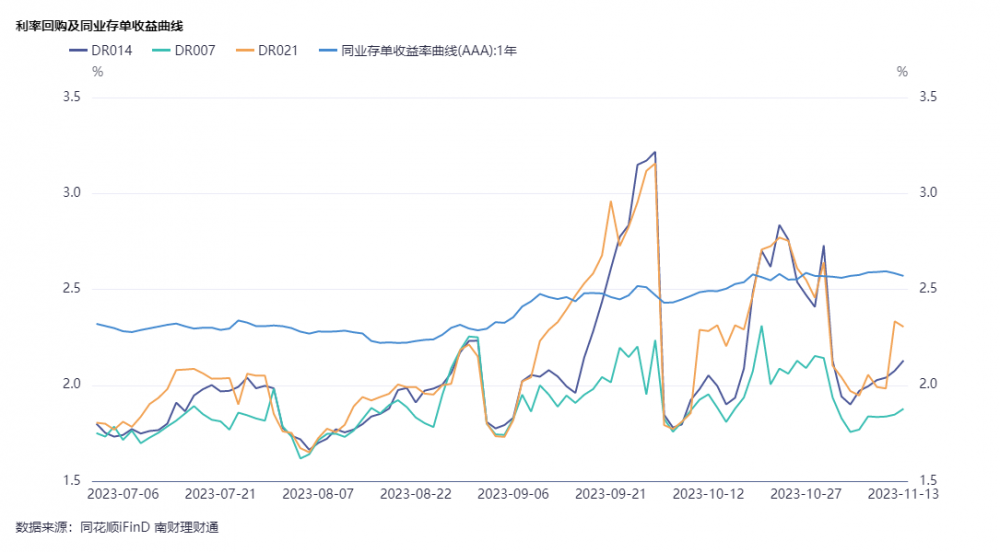The height and width of the screenshot is (552, 1000).
Task: Click the left axis % unit label
Action: click(x=97, y=72)
